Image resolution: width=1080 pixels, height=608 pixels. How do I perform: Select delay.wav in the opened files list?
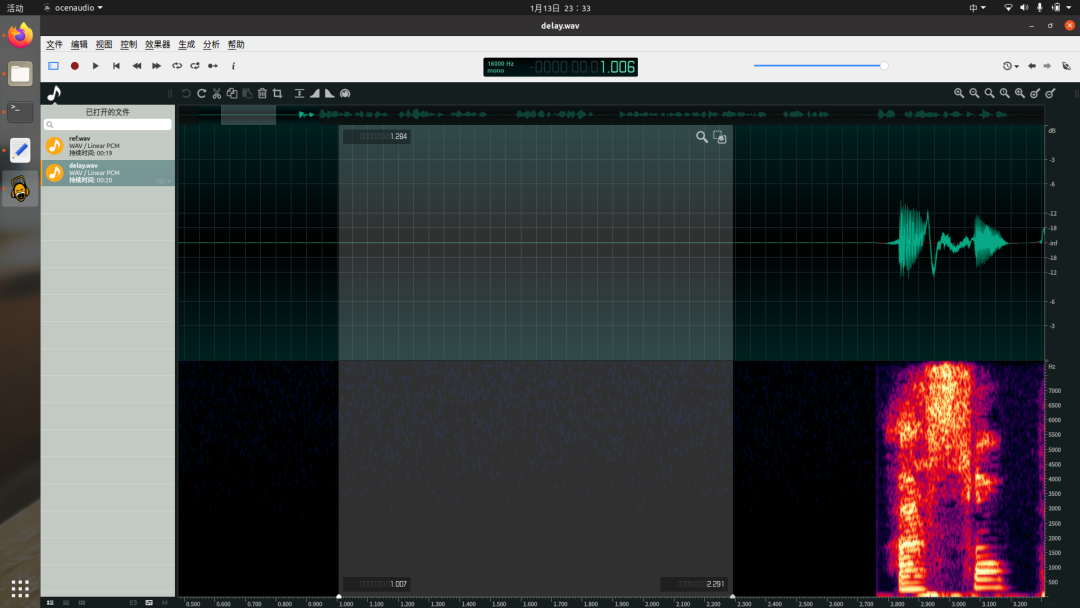pyautogui.click(x=107, y=173)
